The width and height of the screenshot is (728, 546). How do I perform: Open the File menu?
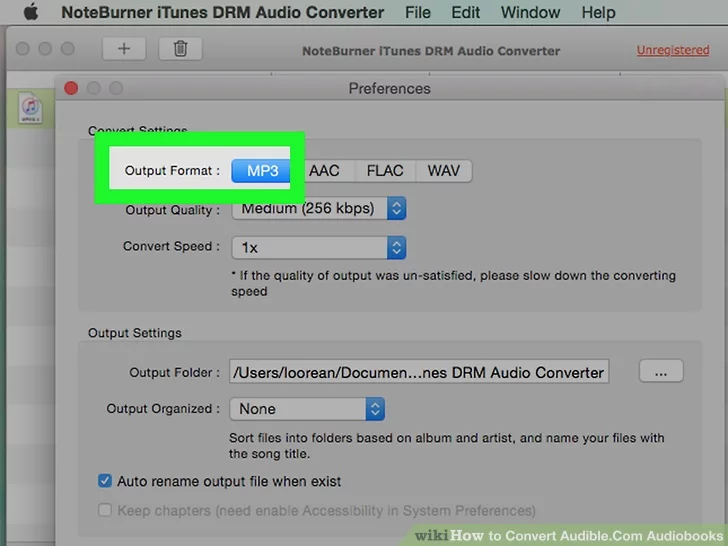(x=418, y=13)
